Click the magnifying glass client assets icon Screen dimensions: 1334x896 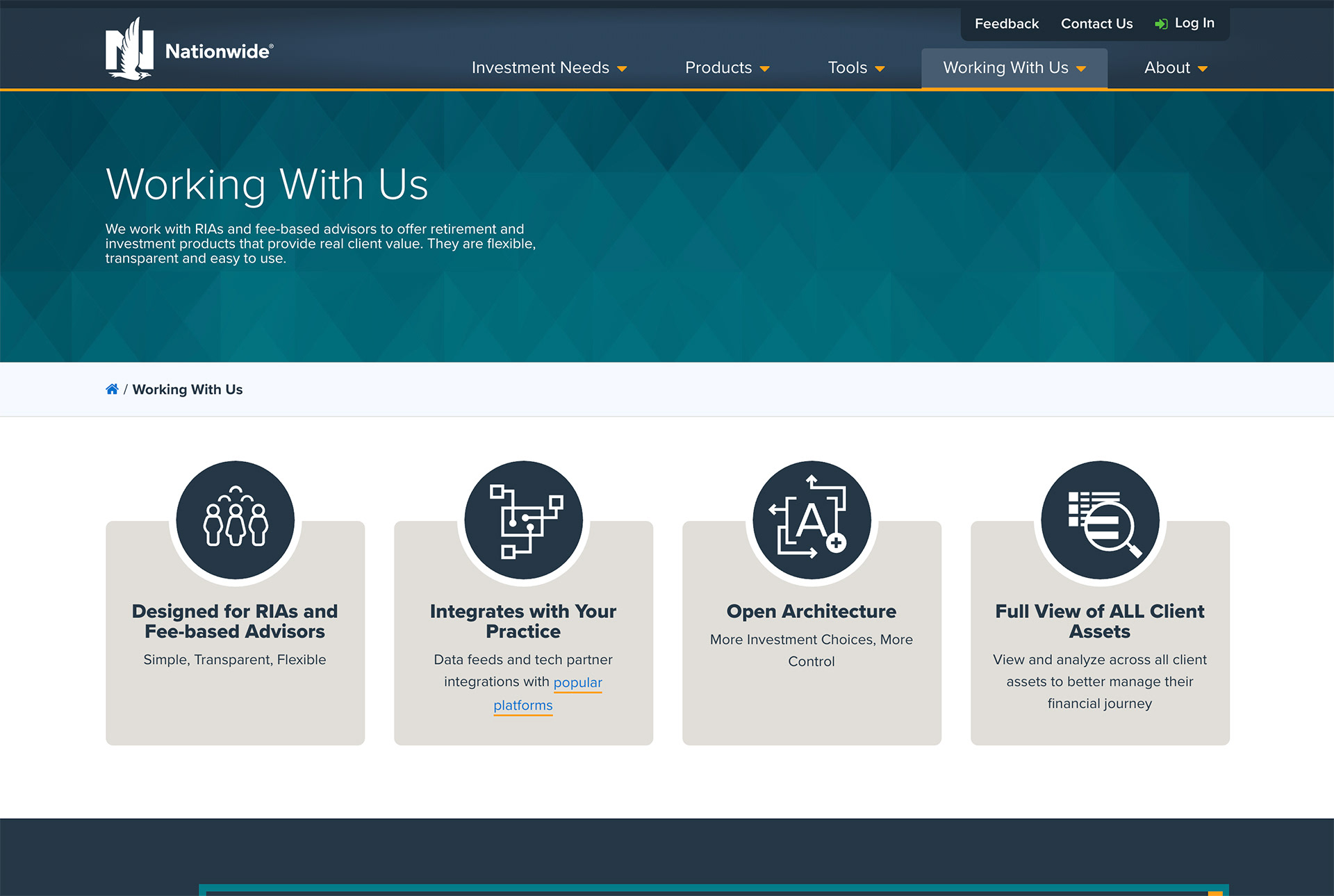click(1100, 520)
